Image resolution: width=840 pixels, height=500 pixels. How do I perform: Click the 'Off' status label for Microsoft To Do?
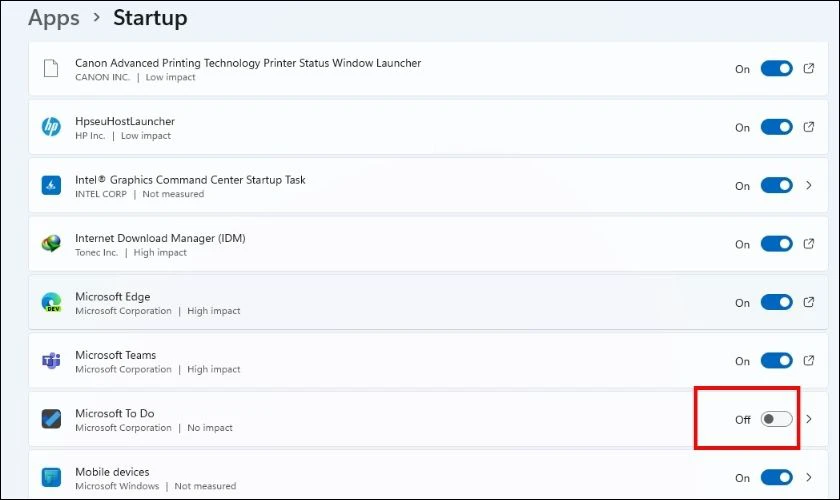(x=742, y=420)
